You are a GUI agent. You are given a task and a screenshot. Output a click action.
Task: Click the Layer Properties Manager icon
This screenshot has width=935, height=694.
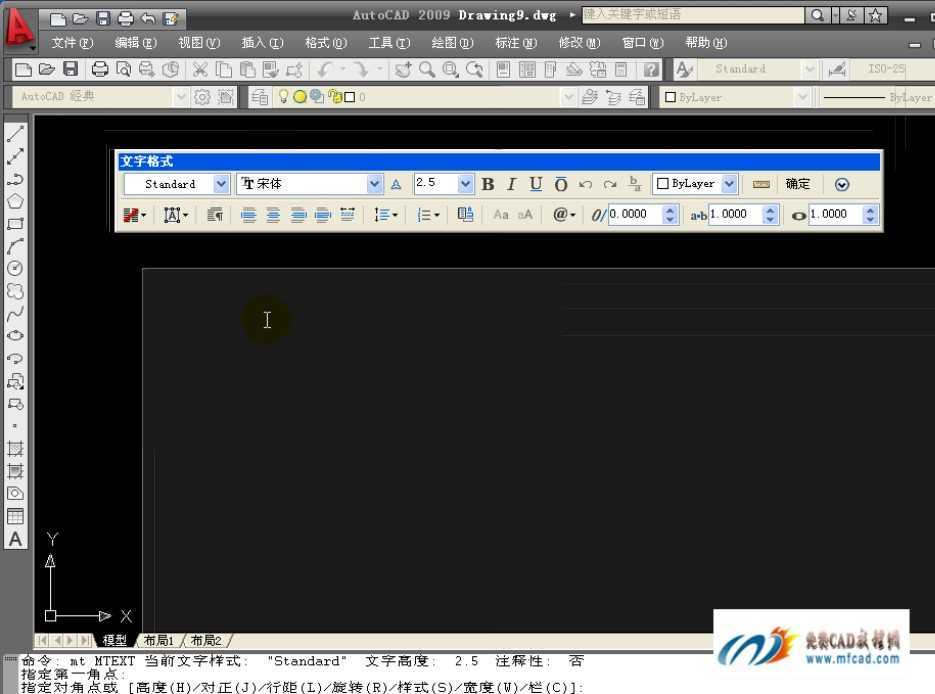tap(259, 97)
